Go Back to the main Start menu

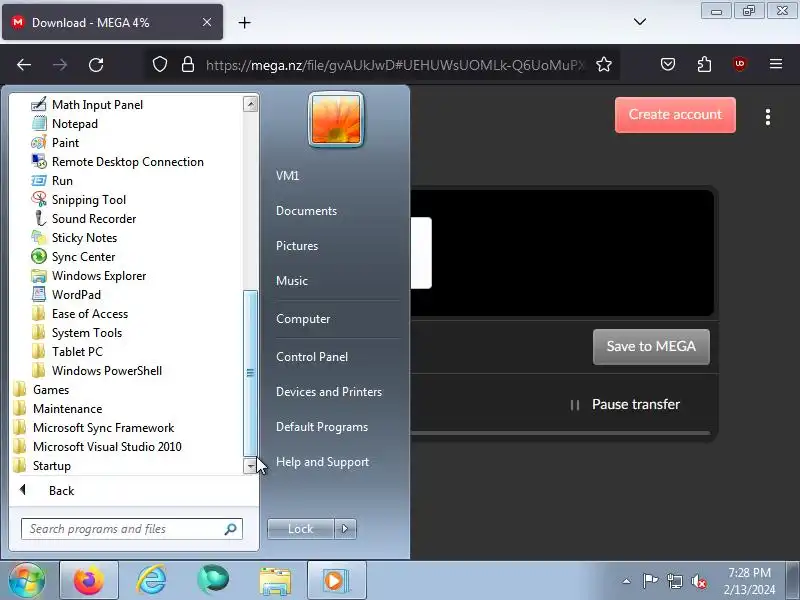click(61, 491)
